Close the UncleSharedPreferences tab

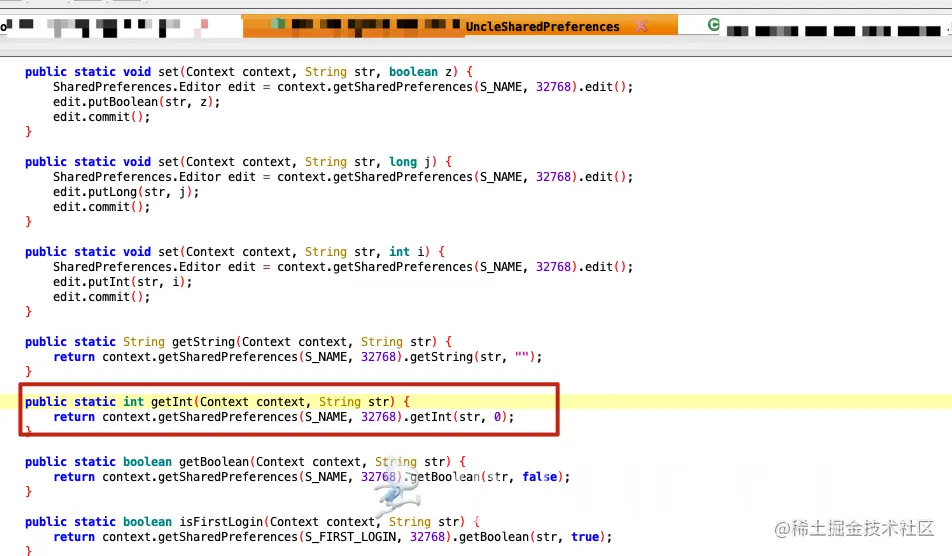pos(641,26)
